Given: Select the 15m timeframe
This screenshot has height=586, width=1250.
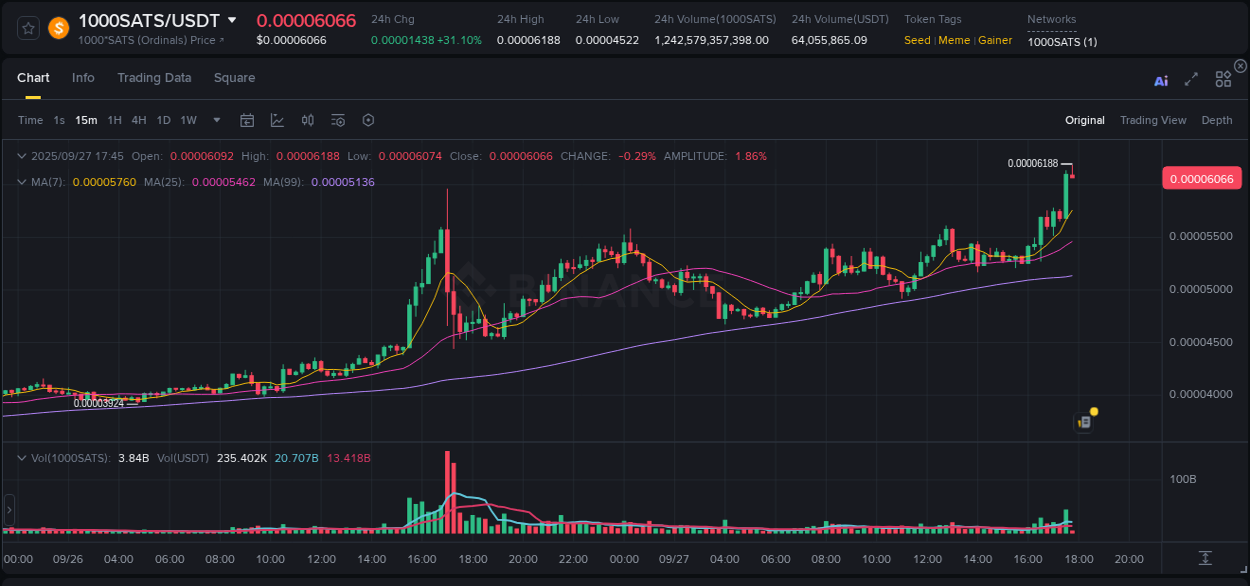Looking at the screenshot, I should [86, 120].
